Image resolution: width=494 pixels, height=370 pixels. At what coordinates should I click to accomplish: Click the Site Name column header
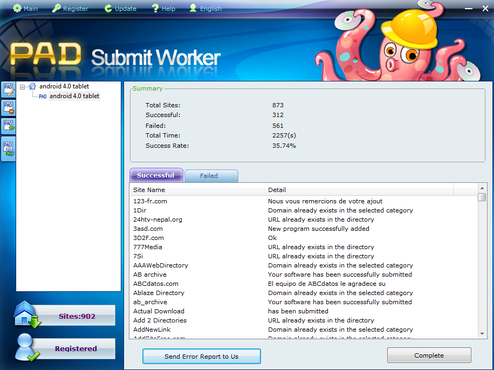point(198,190)
